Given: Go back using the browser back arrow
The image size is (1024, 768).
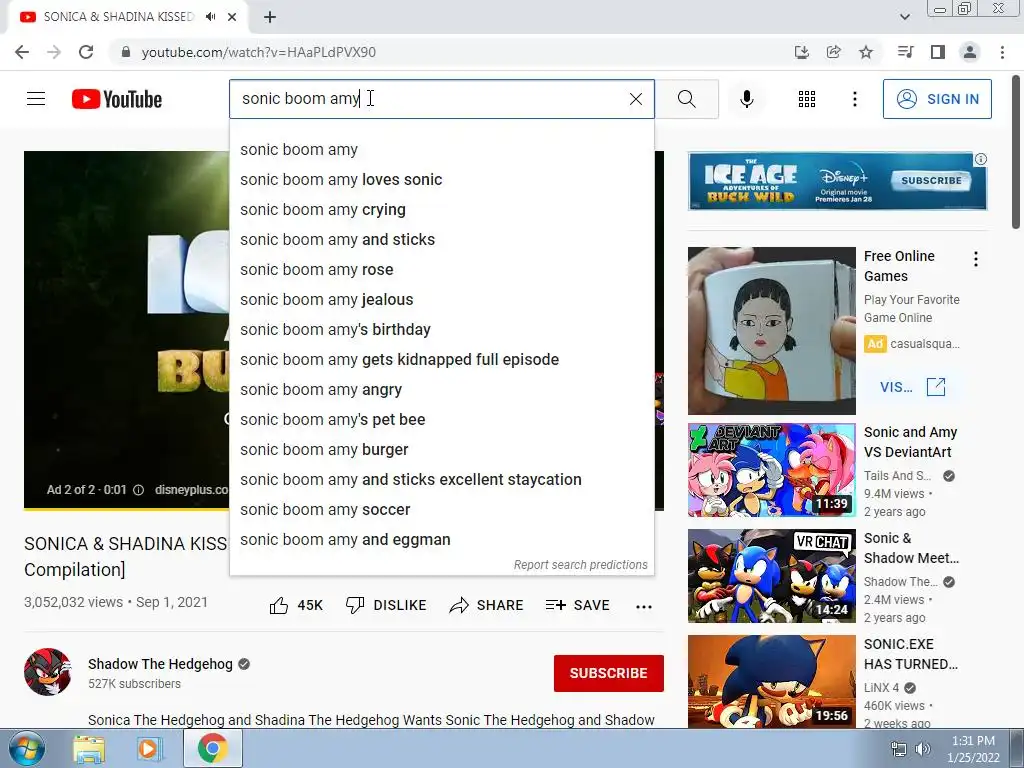Looking at the screenshot, I should 22,52.
